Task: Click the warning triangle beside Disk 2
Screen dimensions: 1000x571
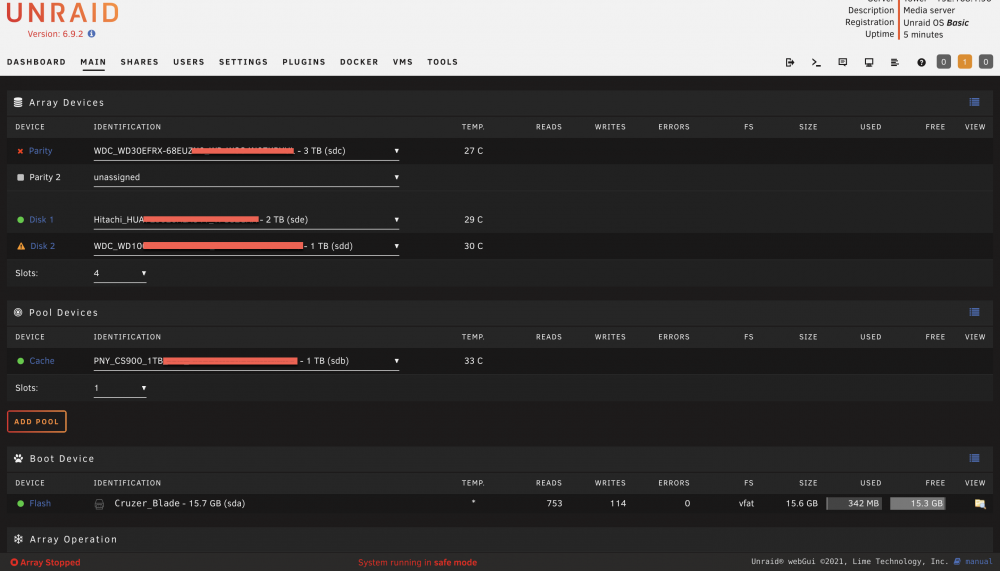Action: 21,246
